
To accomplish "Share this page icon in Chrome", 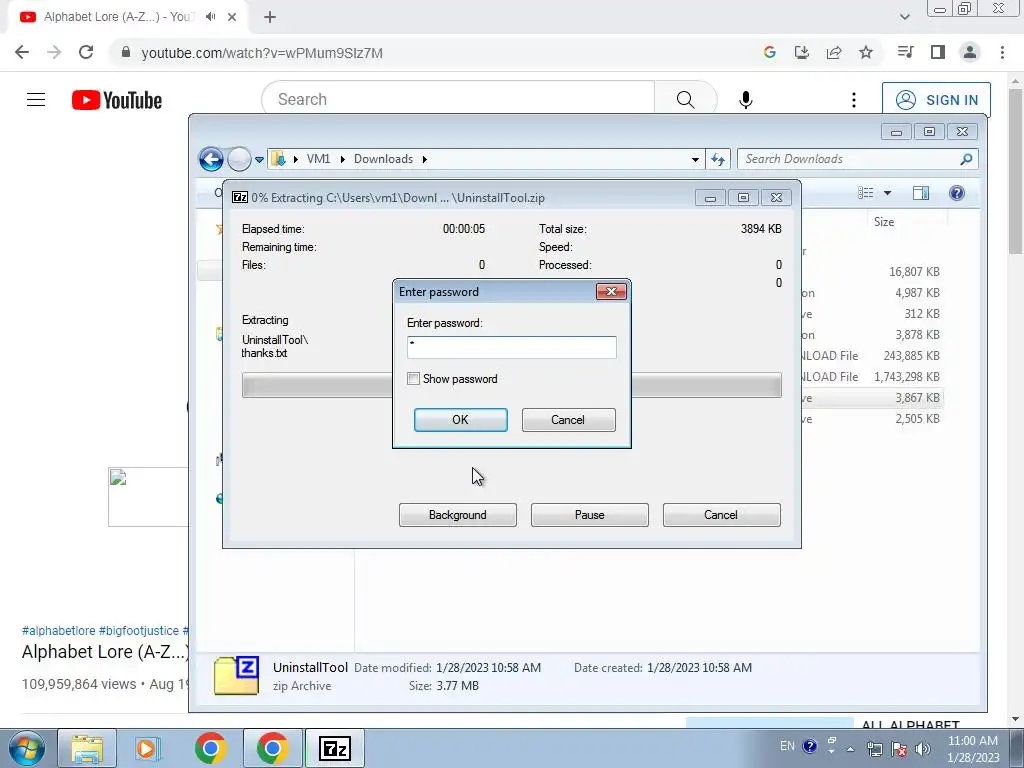I will (834, 52).
